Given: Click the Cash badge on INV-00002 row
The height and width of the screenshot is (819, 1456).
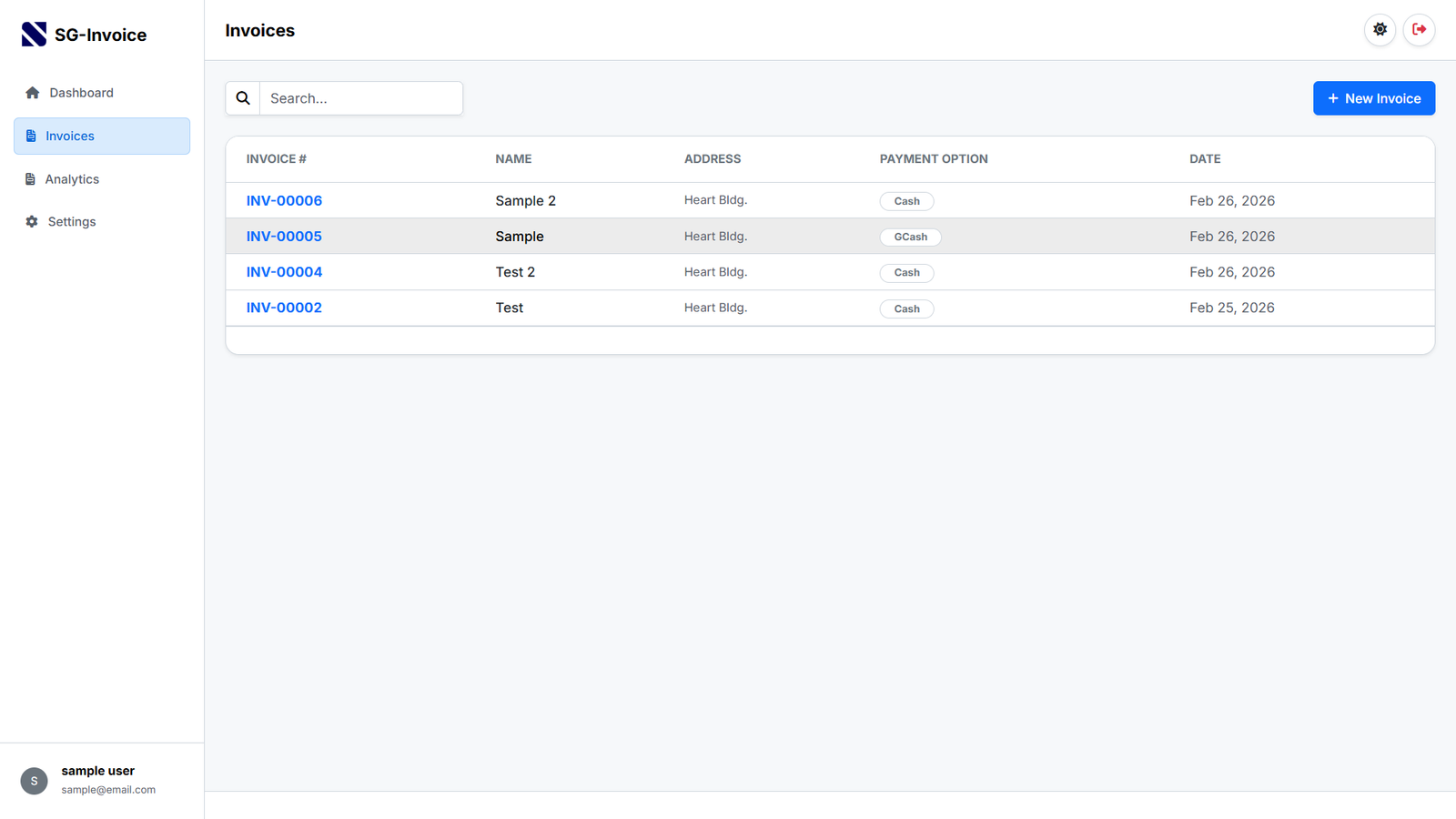Looking at the screenshot, I should 906,308.
